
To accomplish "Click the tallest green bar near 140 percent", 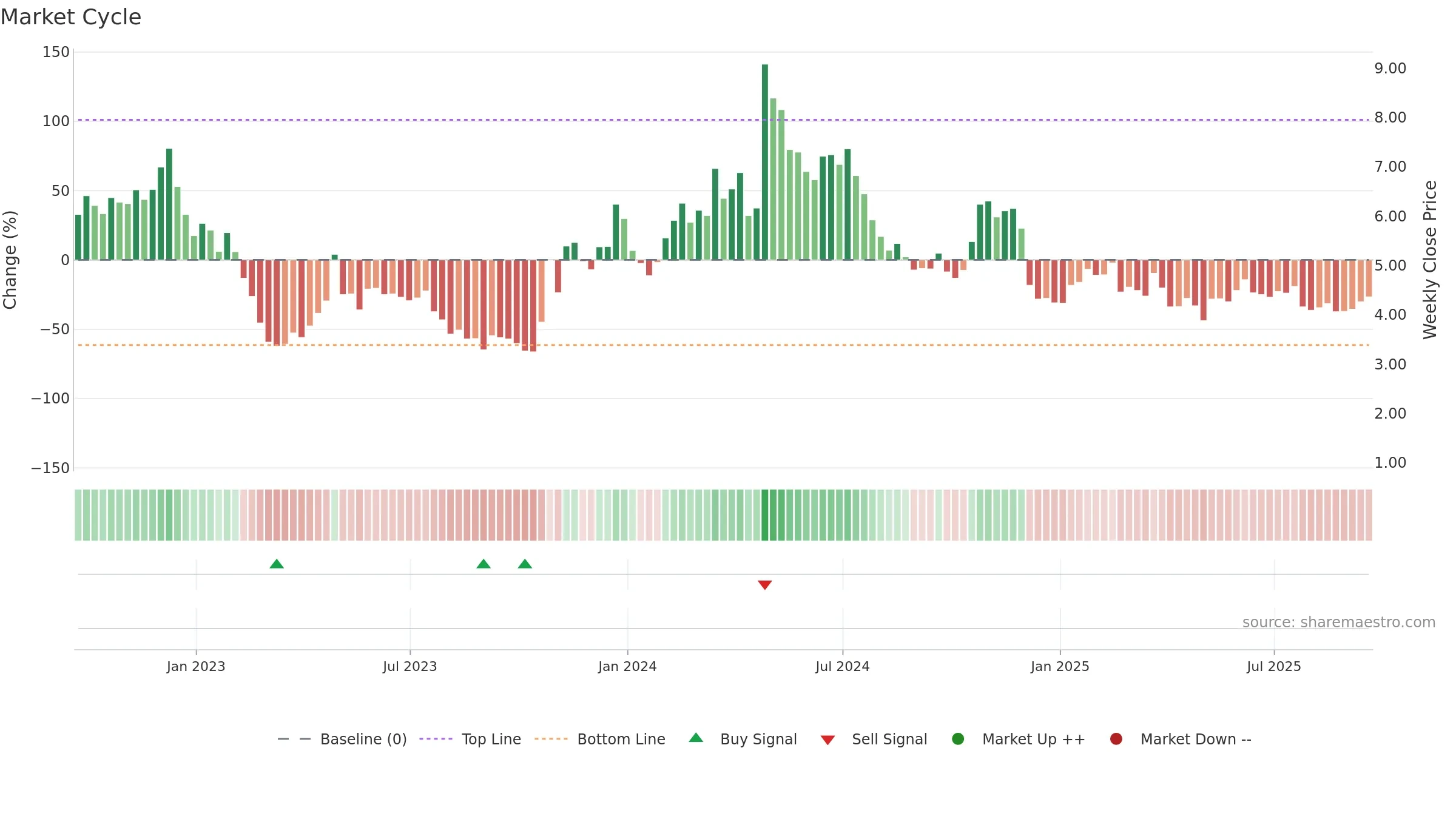I will point(765,162).
